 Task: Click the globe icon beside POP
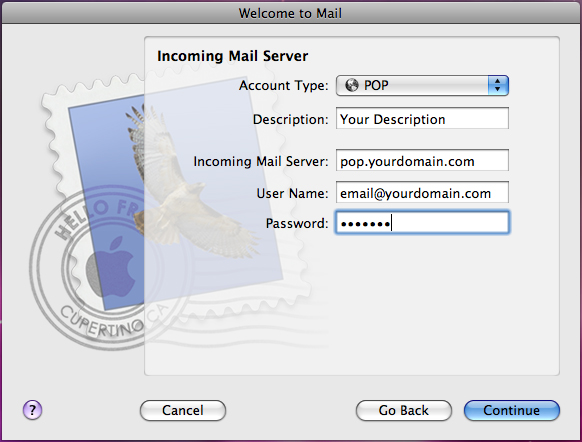[352, 85]
